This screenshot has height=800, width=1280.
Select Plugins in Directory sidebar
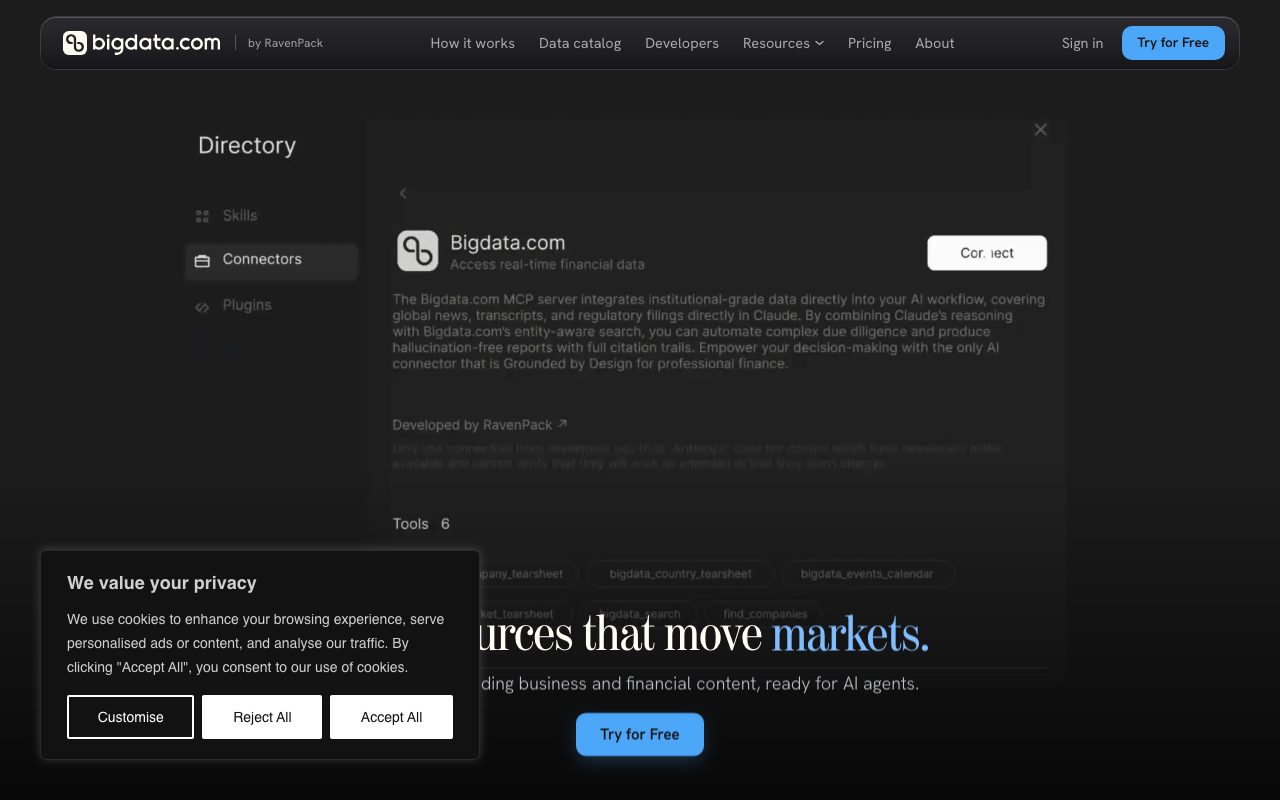click(x=247, y=305)
